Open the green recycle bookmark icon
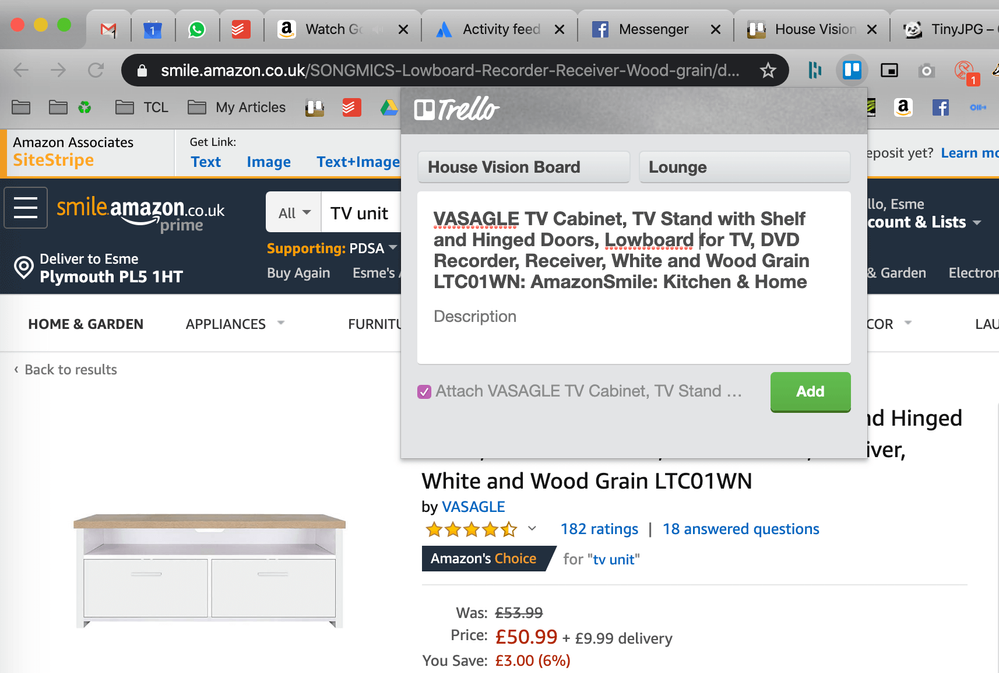 coord(85,107)
